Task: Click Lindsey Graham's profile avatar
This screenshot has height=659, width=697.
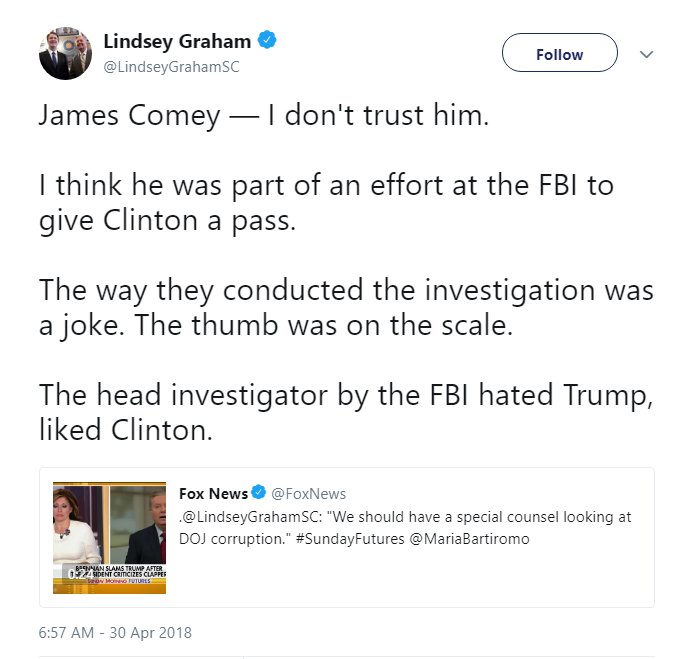Action: tap(66, 53)
